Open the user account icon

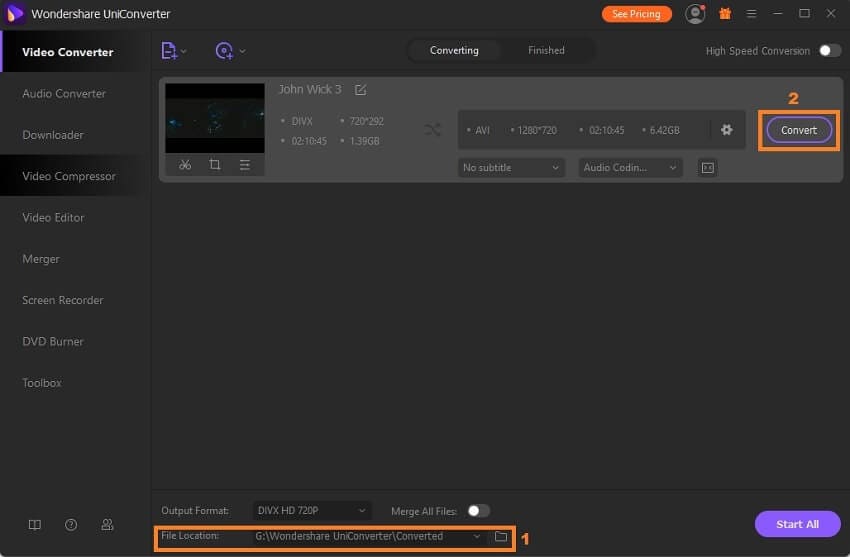click(x=695, y=14)
